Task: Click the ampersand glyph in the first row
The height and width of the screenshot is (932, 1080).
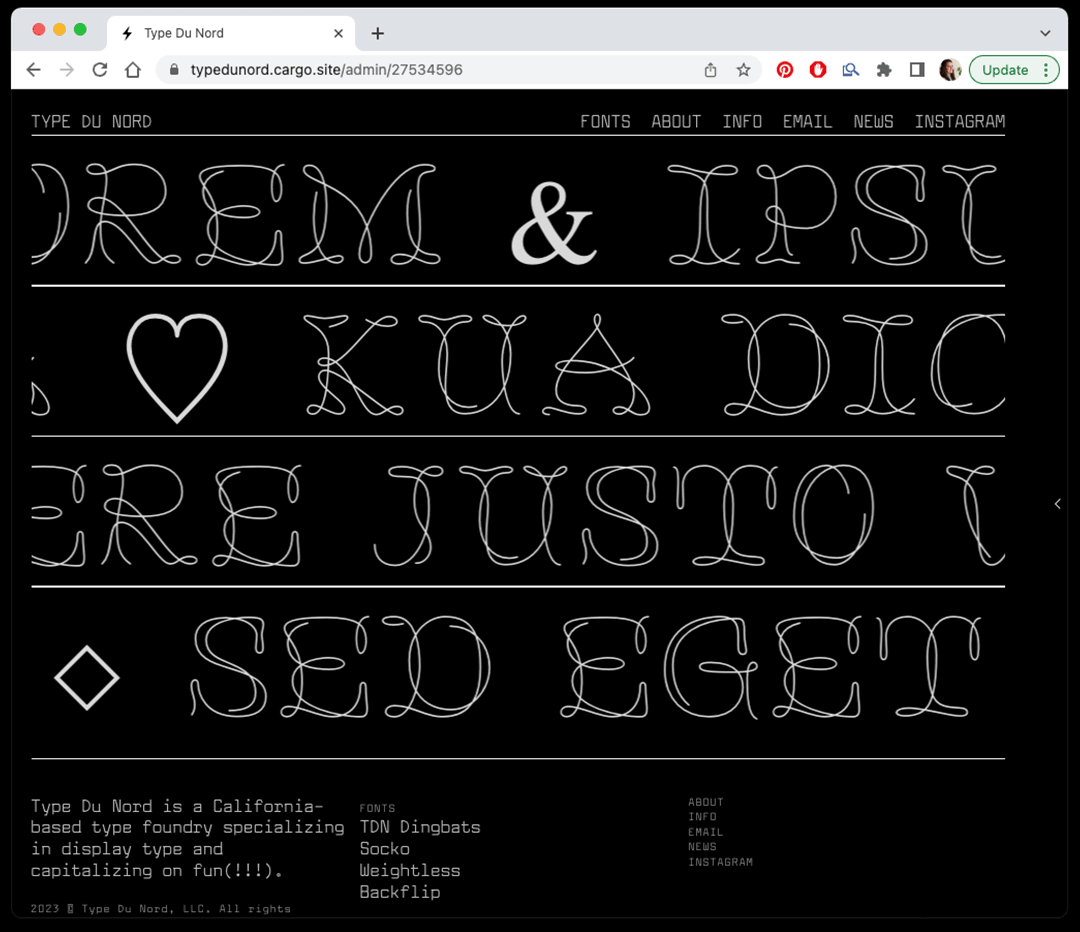Action: click(x=554, y=224)
